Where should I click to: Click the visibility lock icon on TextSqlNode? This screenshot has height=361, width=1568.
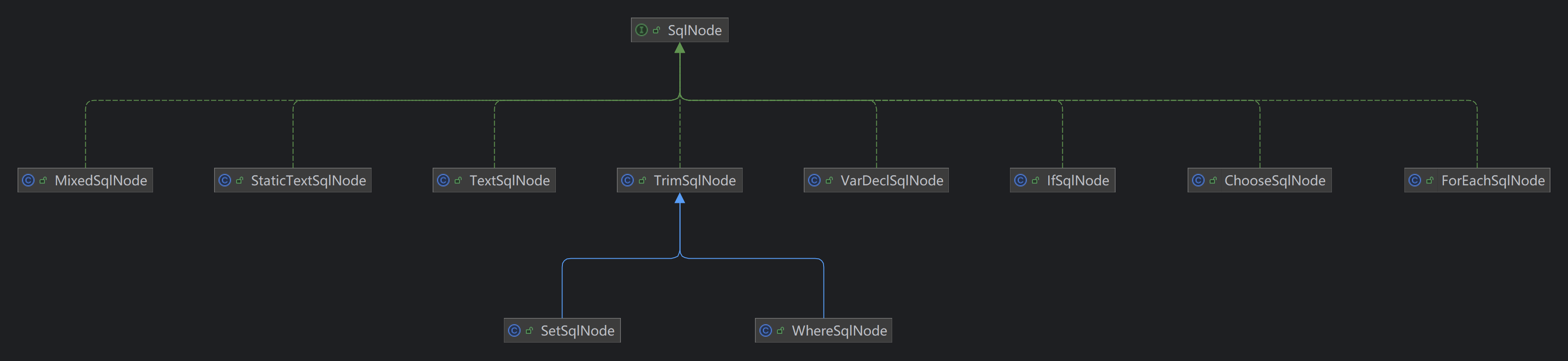(x=458, y=180)
